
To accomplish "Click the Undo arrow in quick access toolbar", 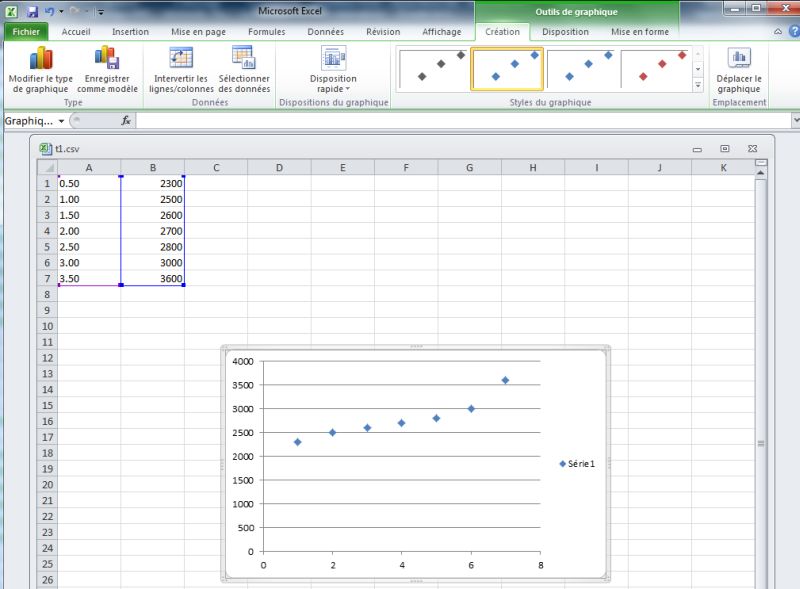I will tap(49, 11).
